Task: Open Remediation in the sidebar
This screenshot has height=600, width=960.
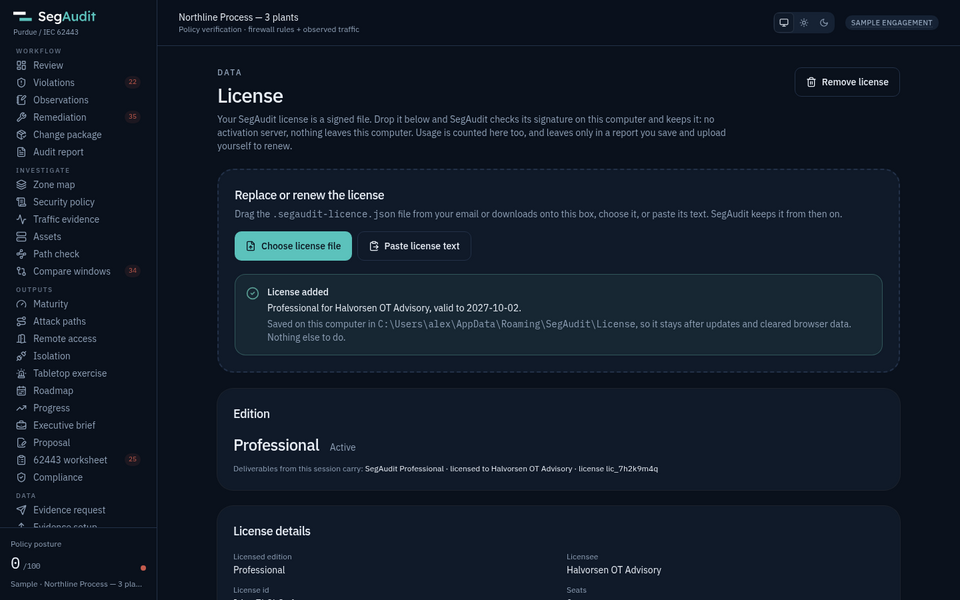Action: point(78,117)
